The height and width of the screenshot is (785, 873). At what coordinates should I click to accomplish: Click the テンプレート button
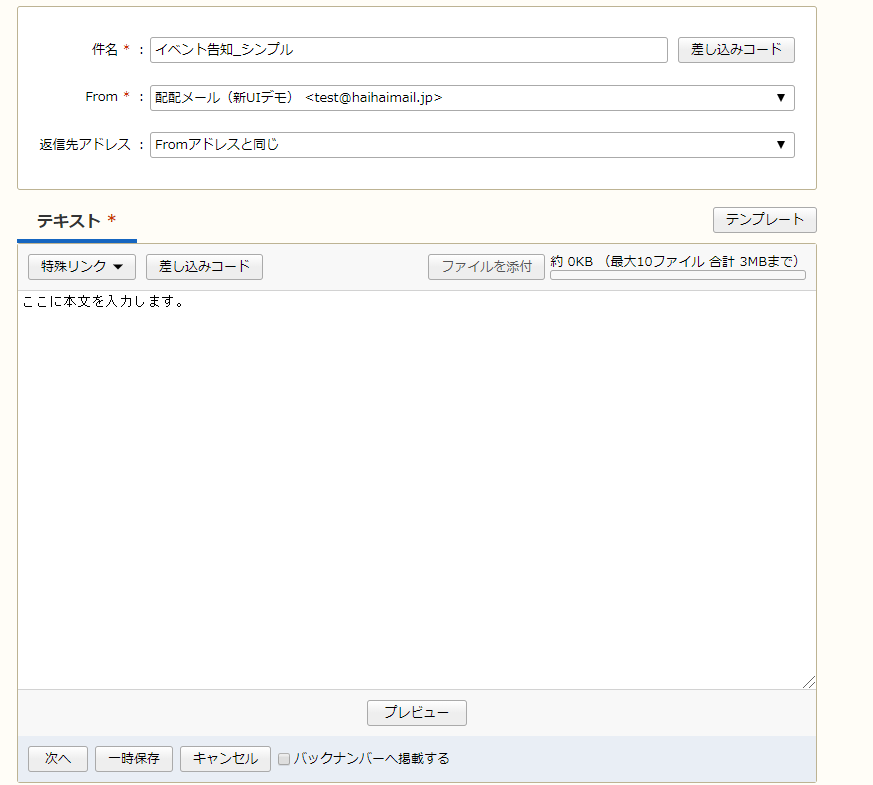coord(764,220)
